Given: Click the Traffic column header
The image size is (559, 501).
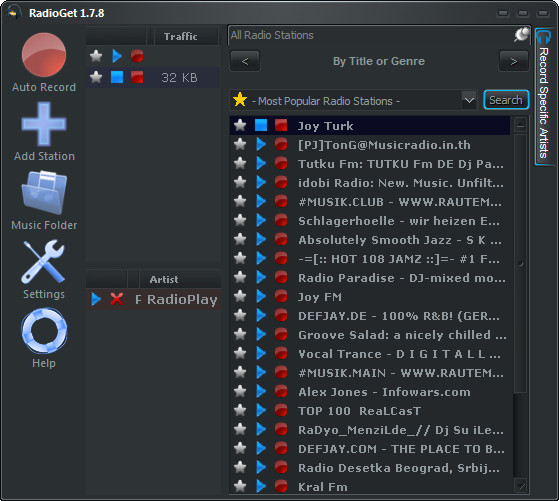Looking at the screenshot, I should coord(181,36).
